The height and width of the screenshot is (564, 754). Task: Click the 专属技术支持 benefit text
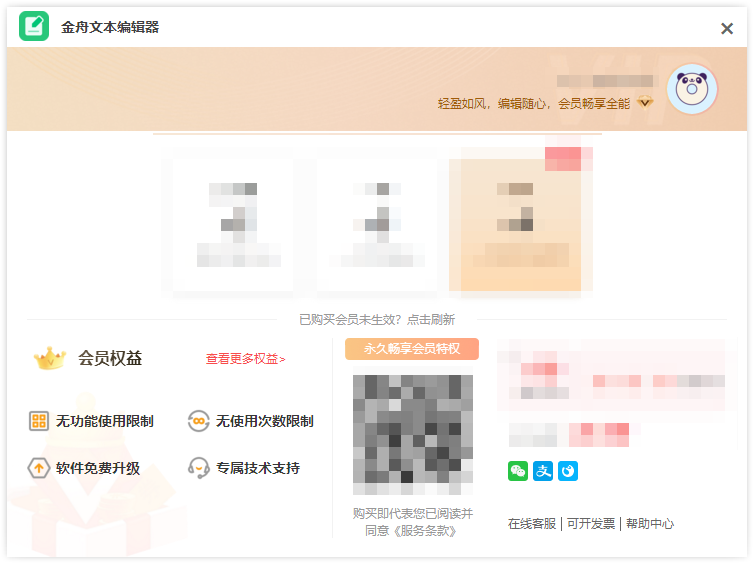pyautogui.click(x=258, y=468)
